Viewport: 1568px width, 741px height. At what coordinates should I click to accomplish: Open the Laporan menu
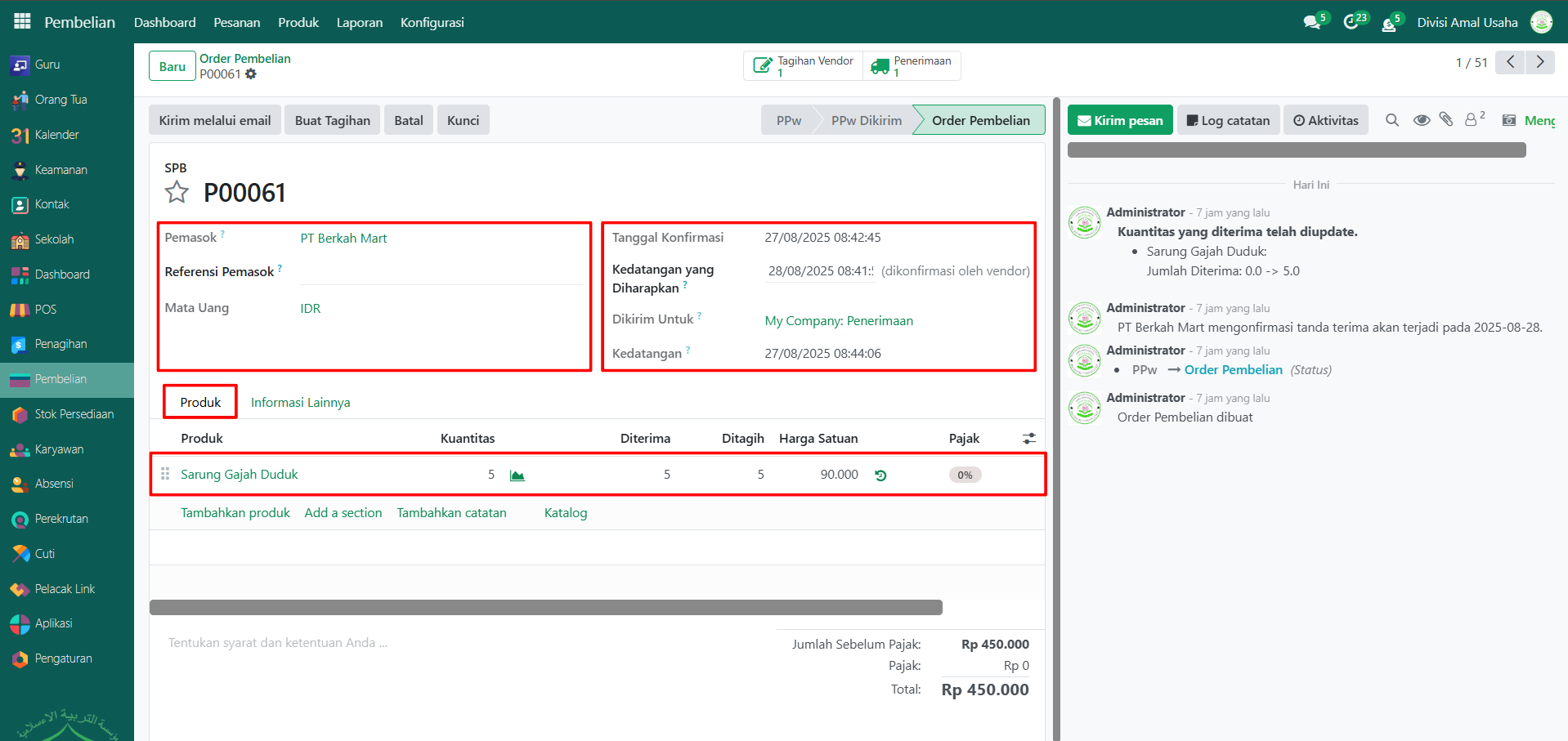[359, 22]
